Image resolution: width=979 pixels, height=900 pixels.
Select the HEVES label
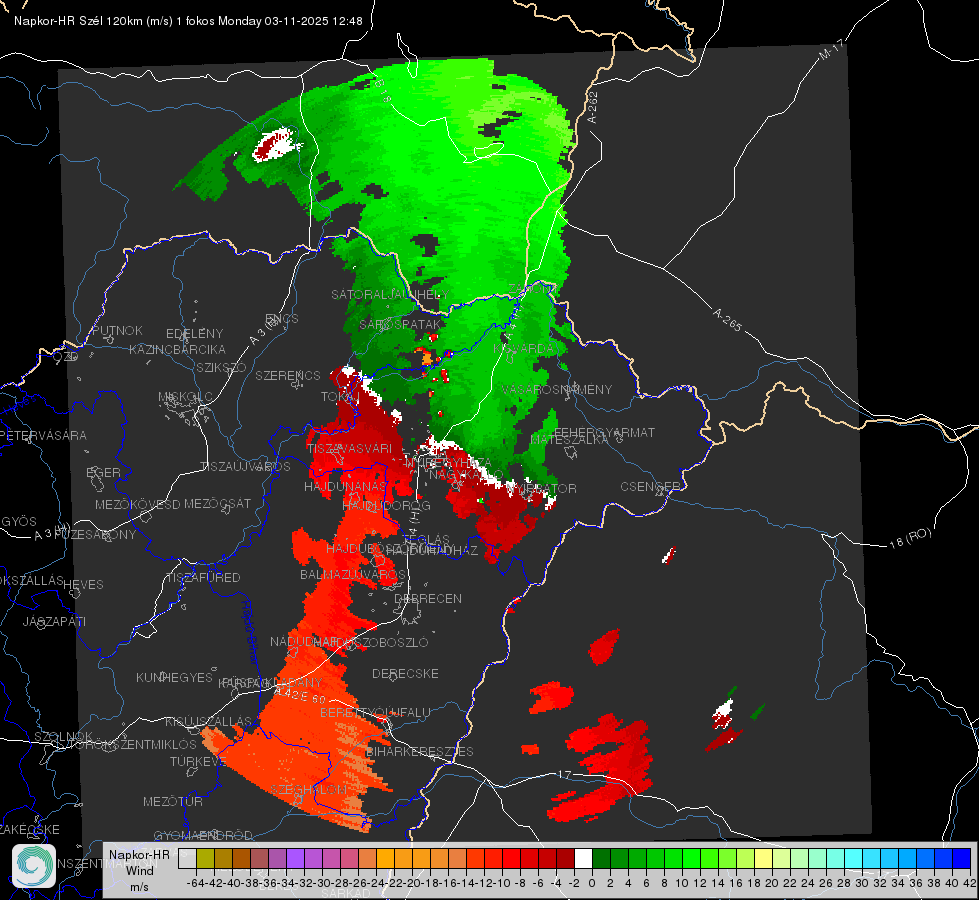[83, 585]
